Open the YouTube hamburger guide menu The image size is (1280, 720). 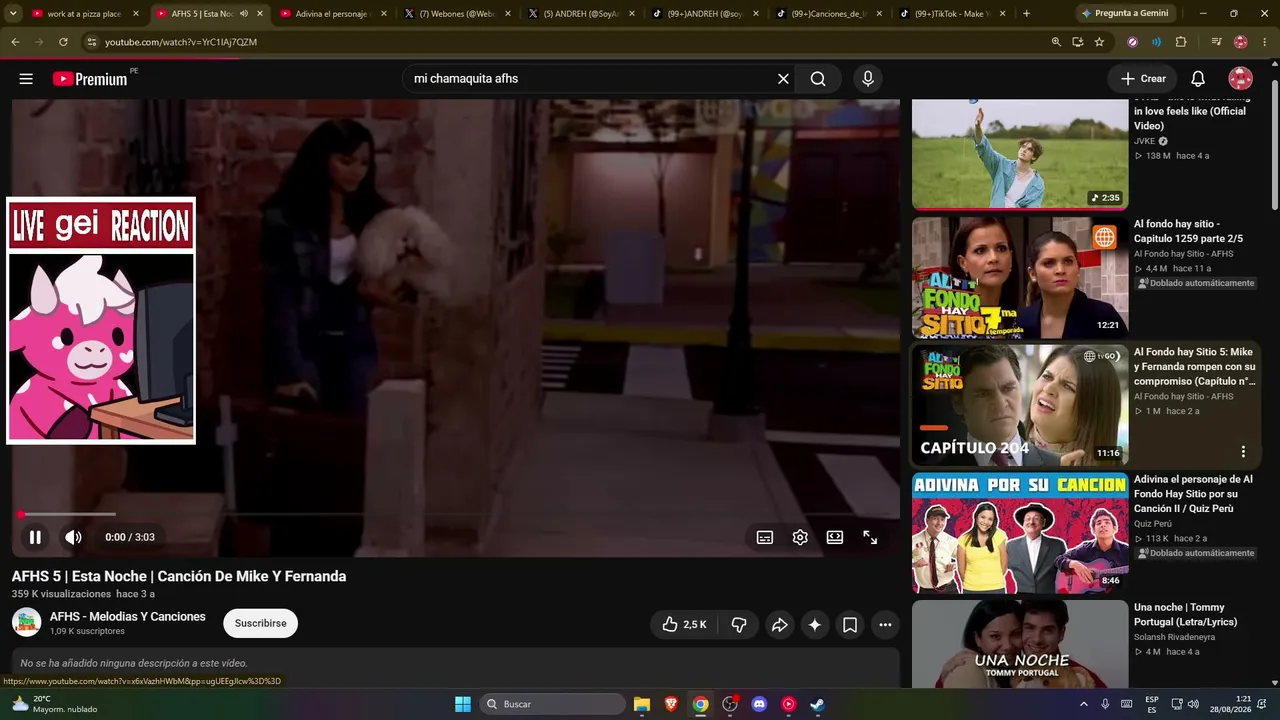coord(26,79)
